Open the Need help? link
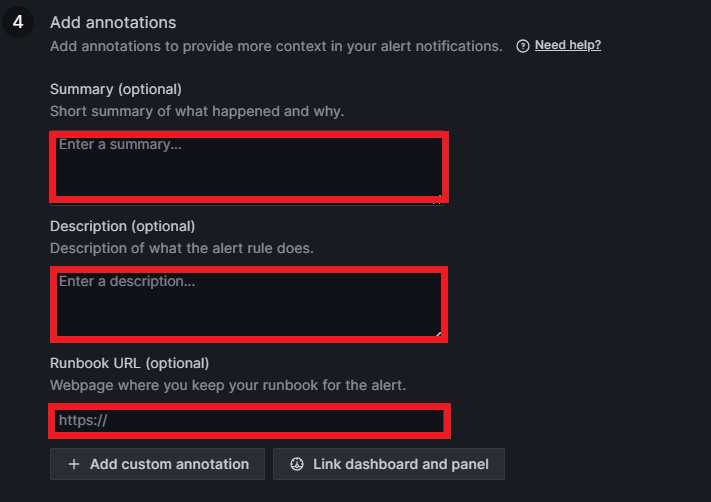 click(x=568, y=45)
